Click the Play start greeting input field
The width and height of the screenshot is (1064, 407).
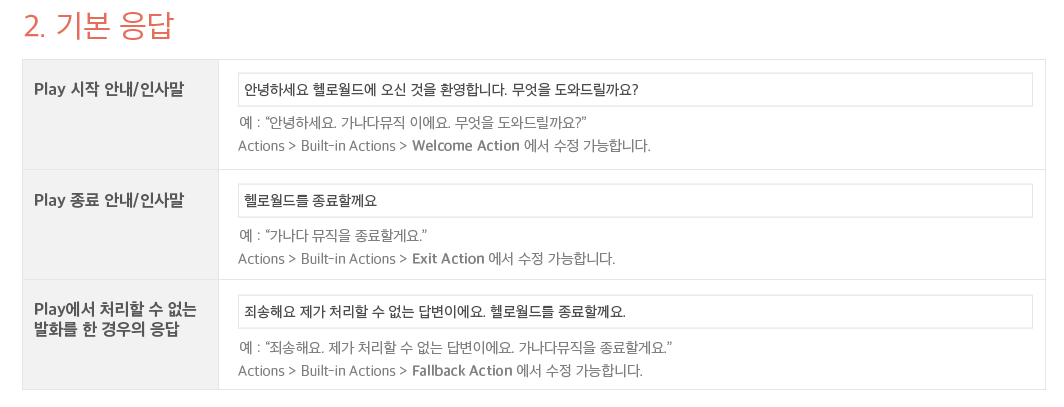pos(635,90)
